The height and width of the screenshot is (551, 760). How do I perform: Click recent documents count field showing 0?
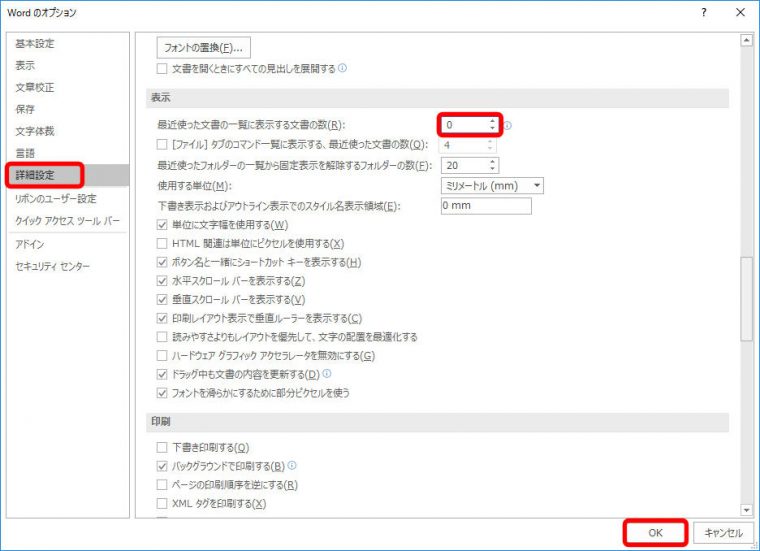pyautogui.click(x=464, y=125)
